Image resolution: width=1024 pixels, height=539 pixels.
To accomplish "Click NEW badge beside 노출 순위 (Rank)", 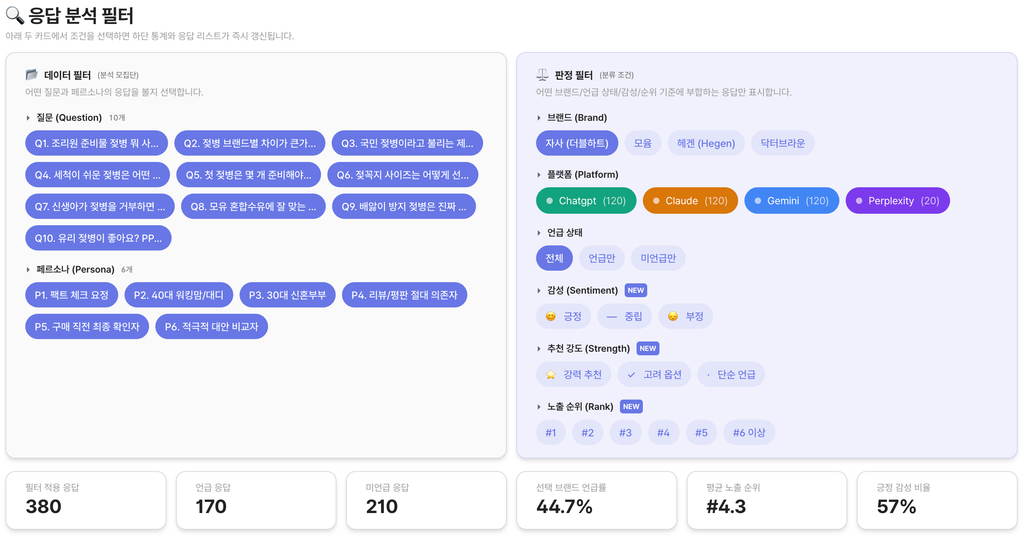I will pos(631,406).
